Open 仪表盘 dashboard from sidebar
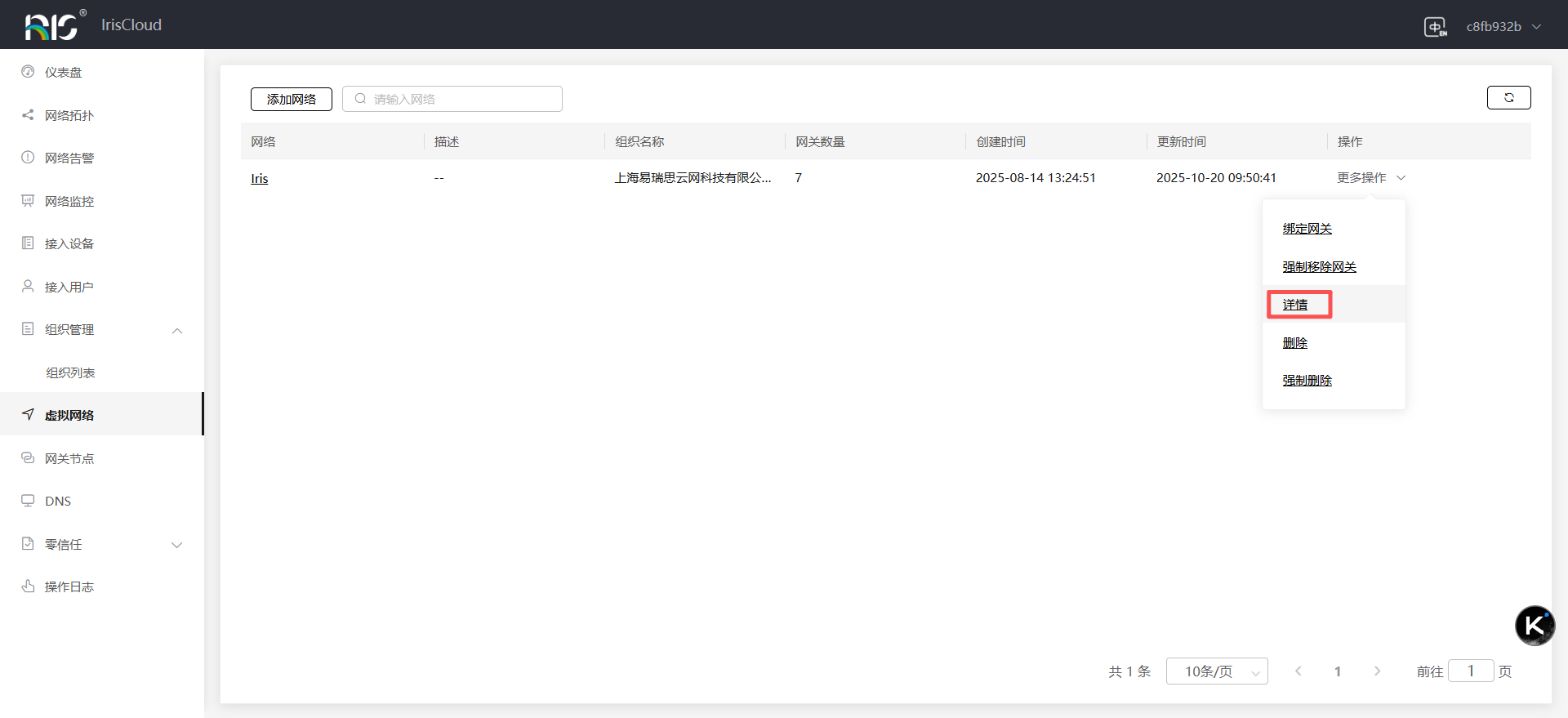The width and height of the screenshot is (1568, 718). 63,73
